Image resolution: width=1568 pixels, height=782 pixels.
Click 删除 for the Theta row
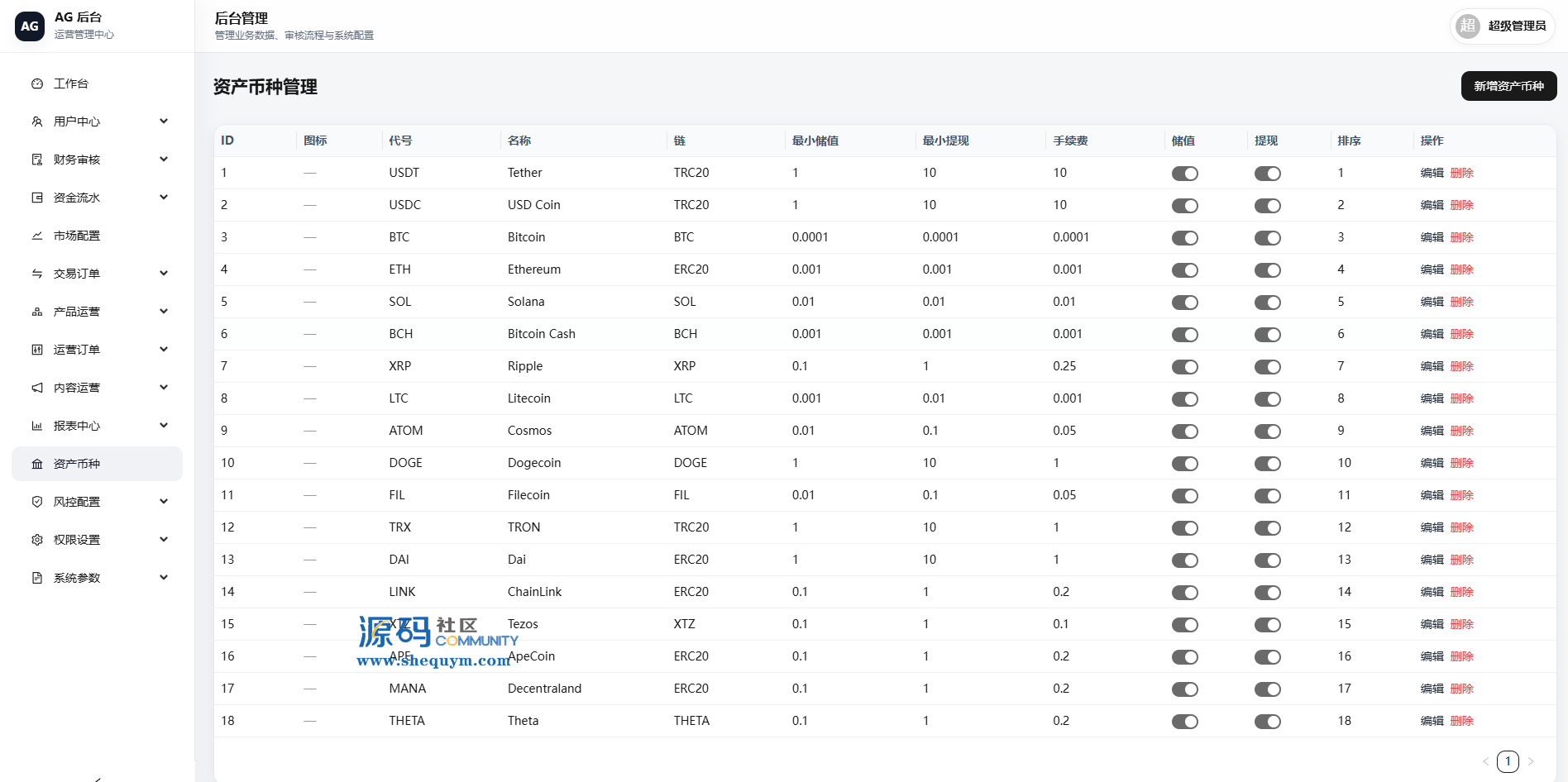[1461, 721]
